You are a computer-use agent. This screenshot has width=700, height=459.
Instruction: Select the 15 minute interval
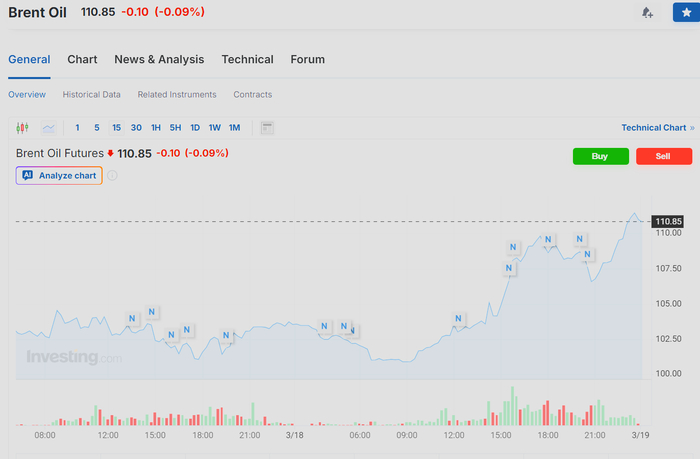(116, 128)
